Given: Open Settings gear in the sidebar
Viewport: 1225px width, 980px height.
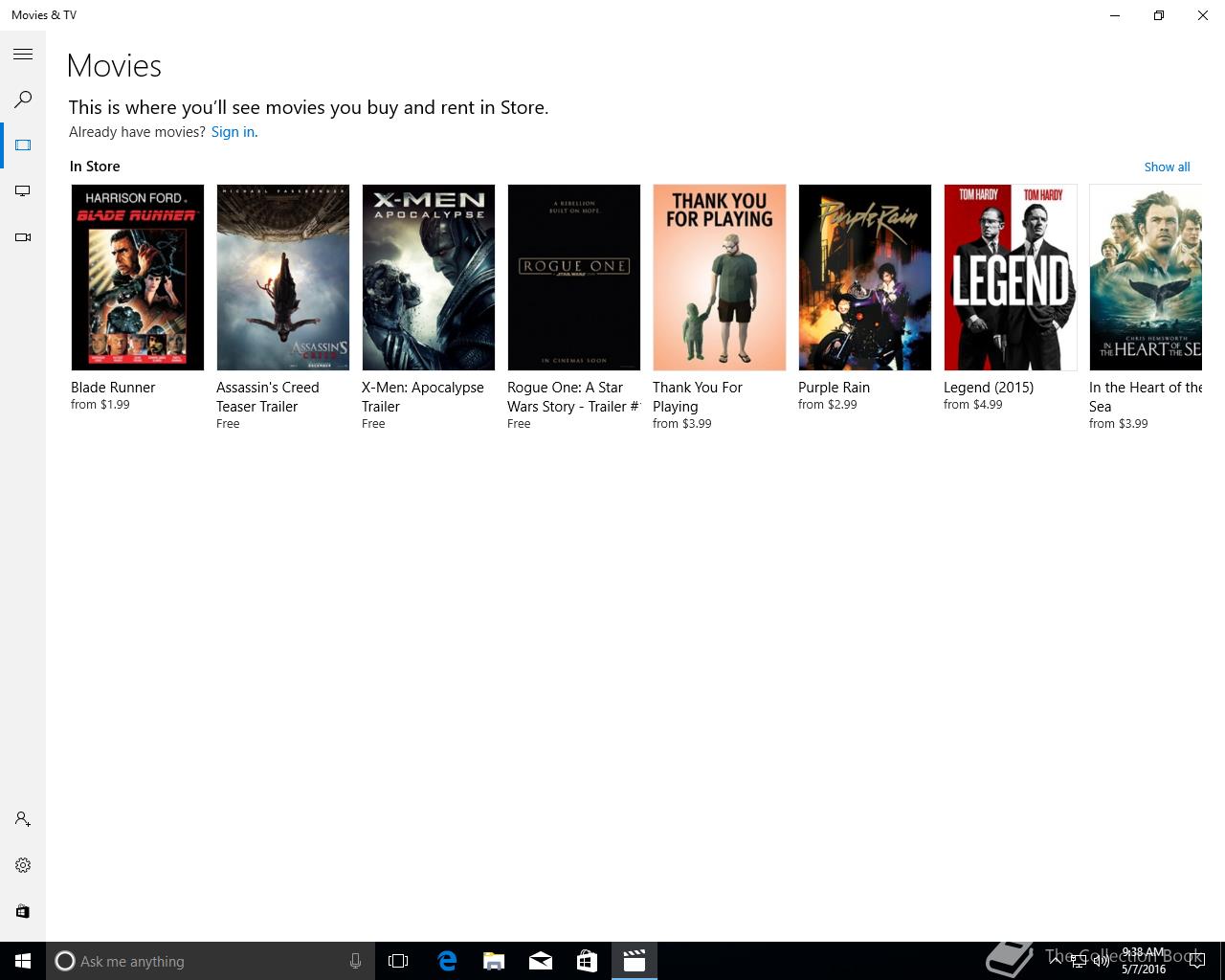Looking at the screenshot, I should pos(23,865).
